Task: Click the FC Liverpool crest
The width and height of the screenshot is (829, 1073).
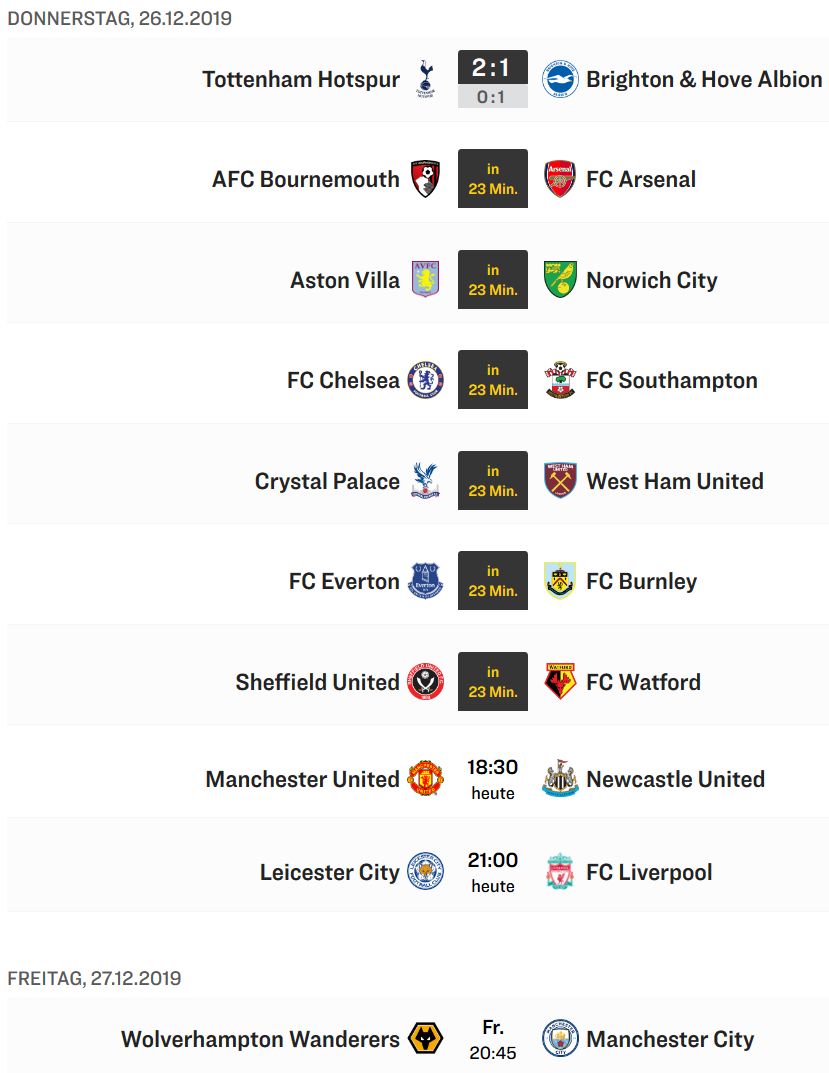Action: [x=560, y=871]
